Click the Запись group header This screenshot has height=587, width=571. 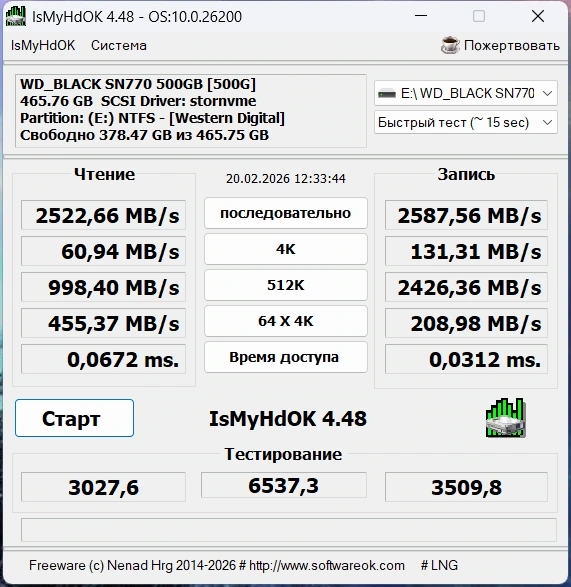(466, 174)
